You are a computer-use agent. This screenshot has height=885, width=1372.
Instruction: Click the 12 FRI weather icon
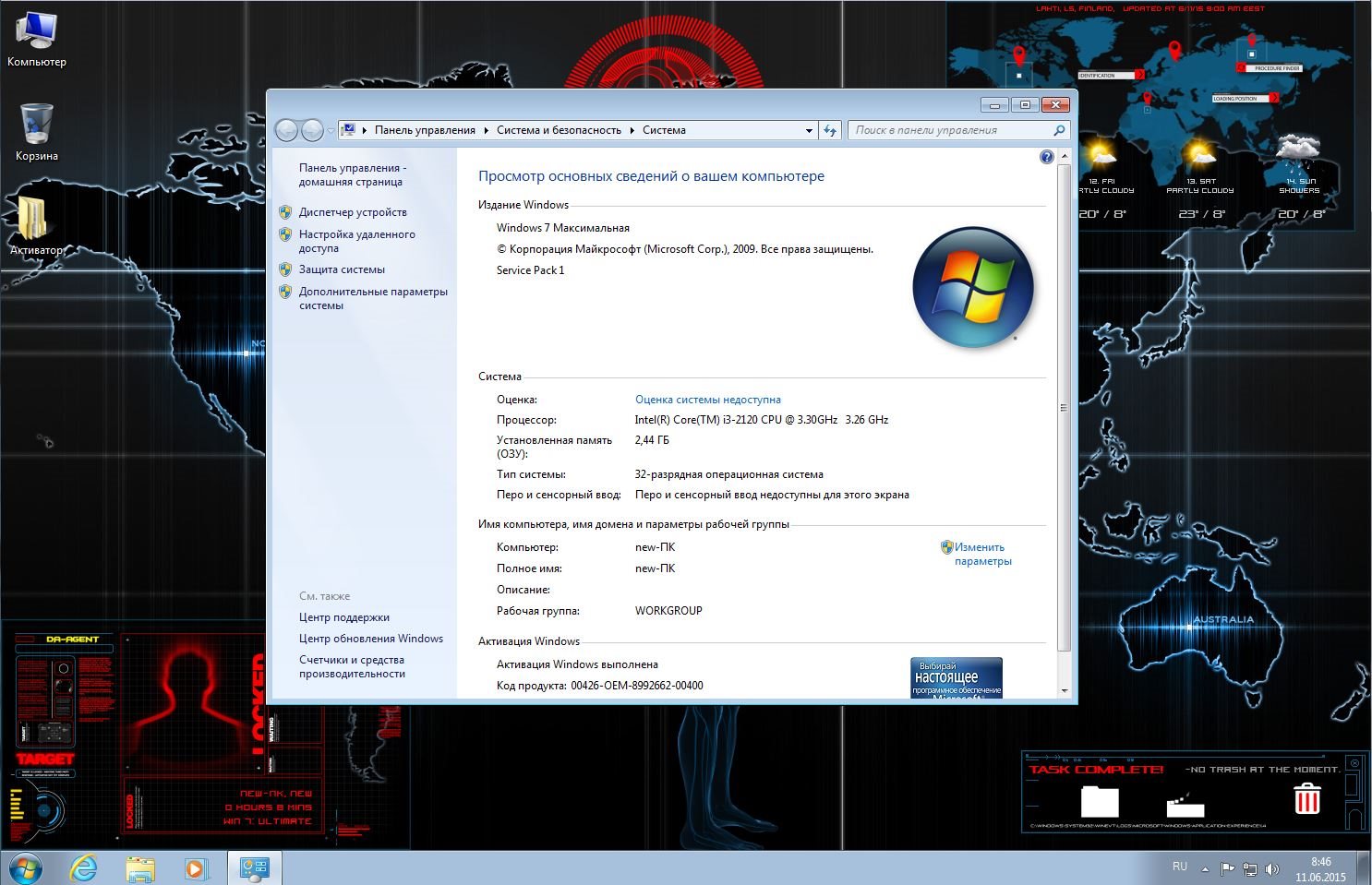(x=1101, y=153)
